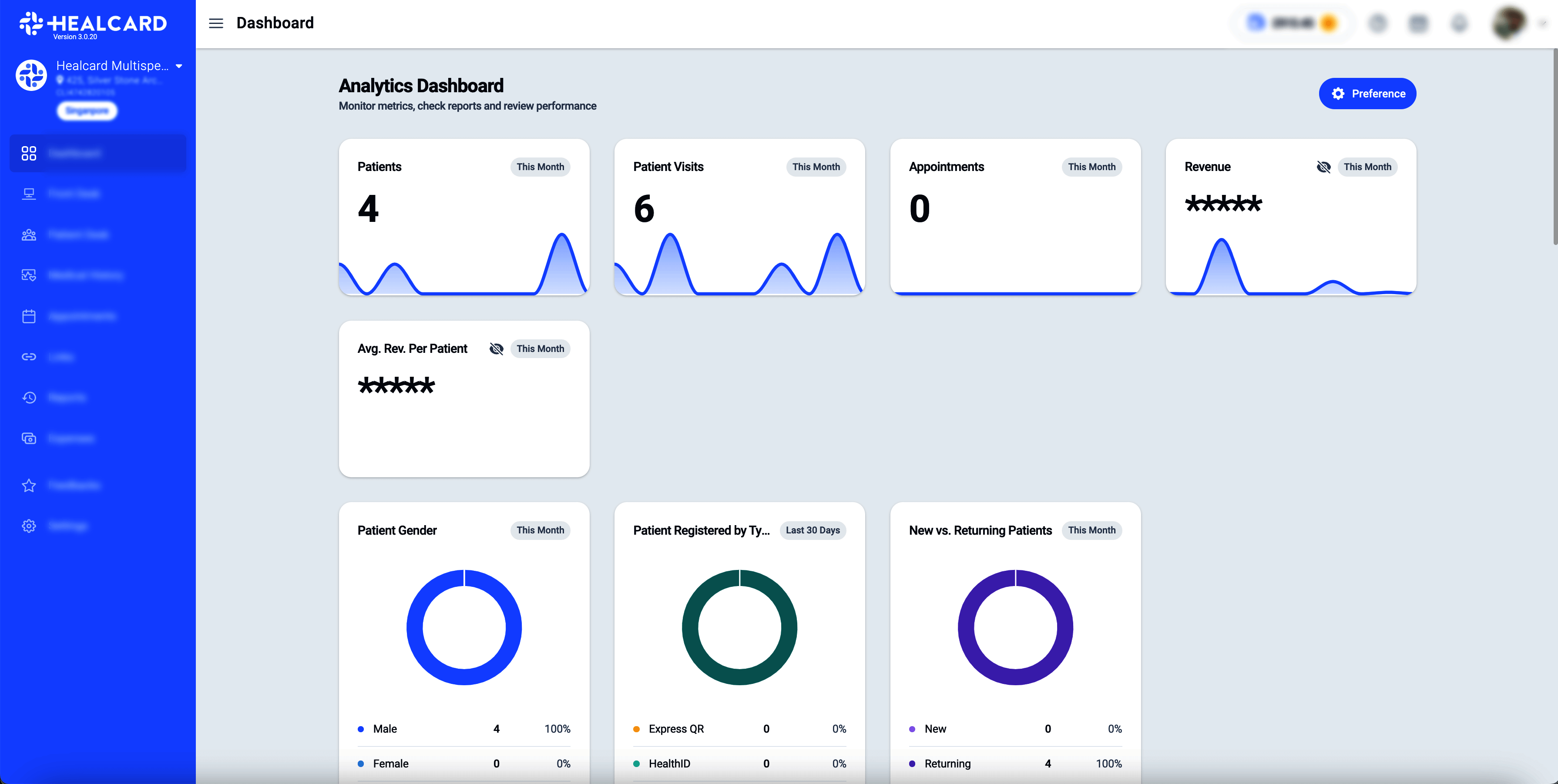Open the monitor/front desk sidebar icon
This screenshot has height=784, width=1558.
tap(28, 194)
